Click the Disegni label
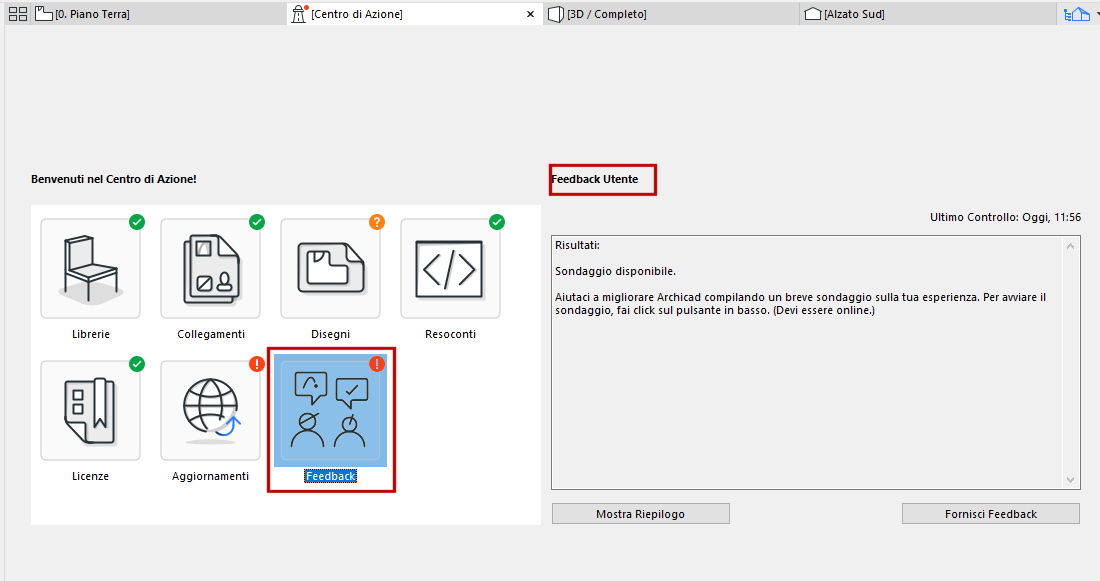1100x581 pixels. tap(330, 334)
